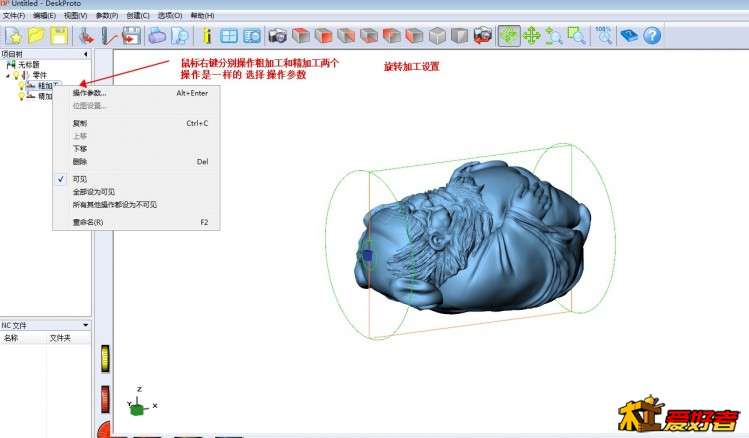Open the print preview magnifier icon
The width and height of the screenshot is (749, 438).
tap(180, 36)
